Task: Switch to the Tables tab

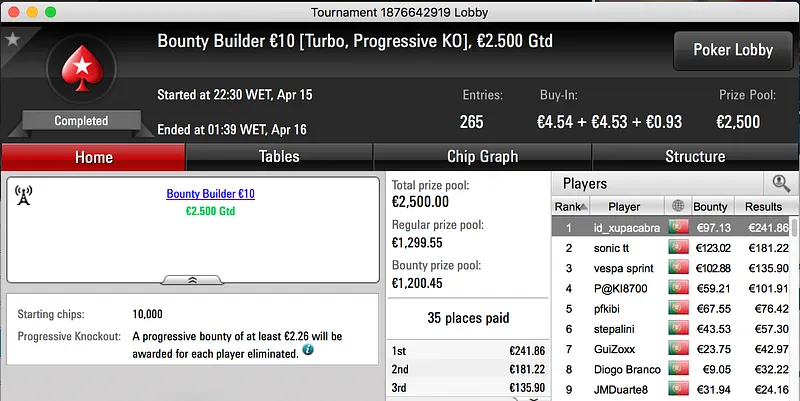Action: pos(279,157)
